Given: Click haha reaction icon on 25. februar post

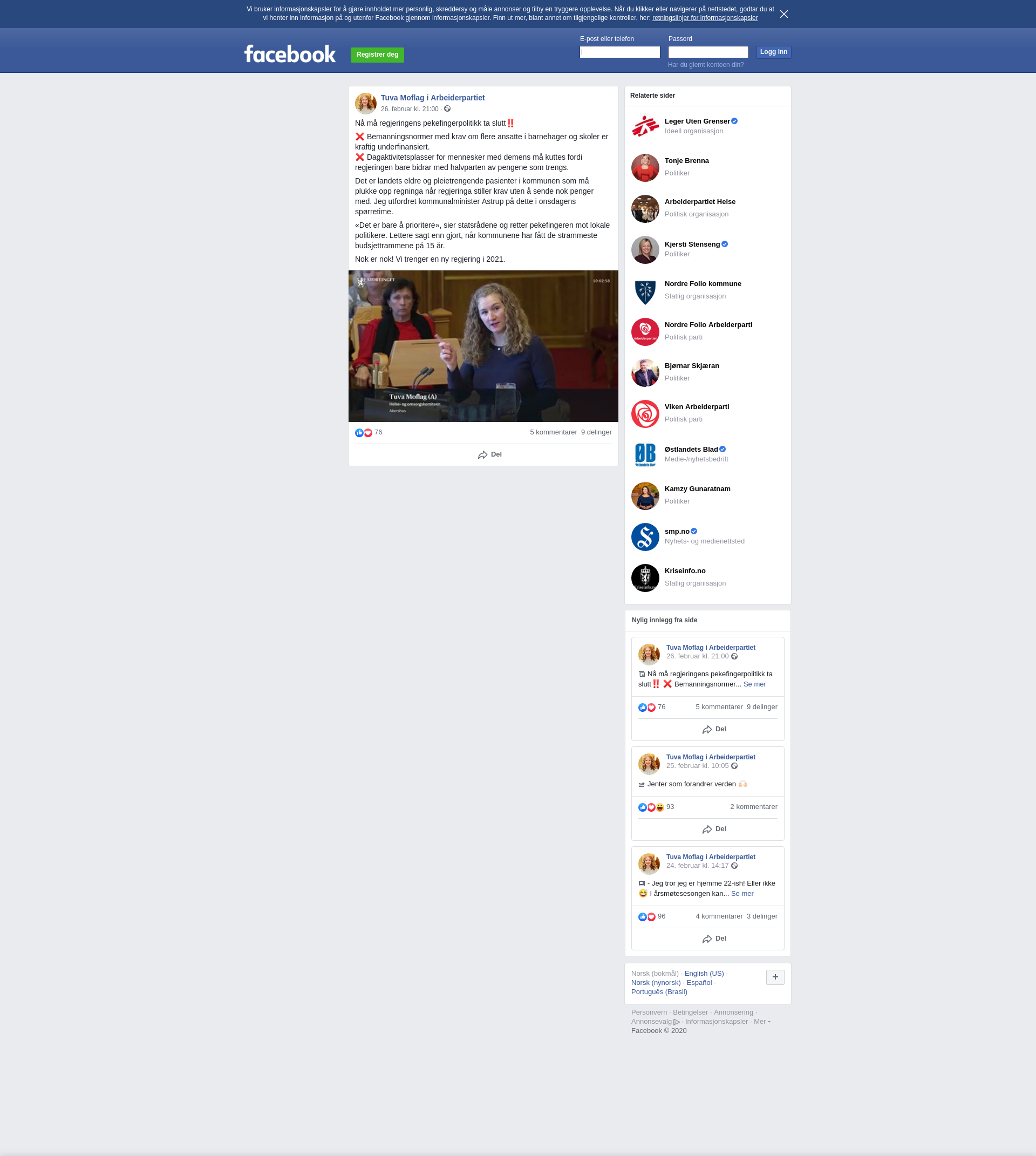Looking at the screenshot, I should 660,807.
